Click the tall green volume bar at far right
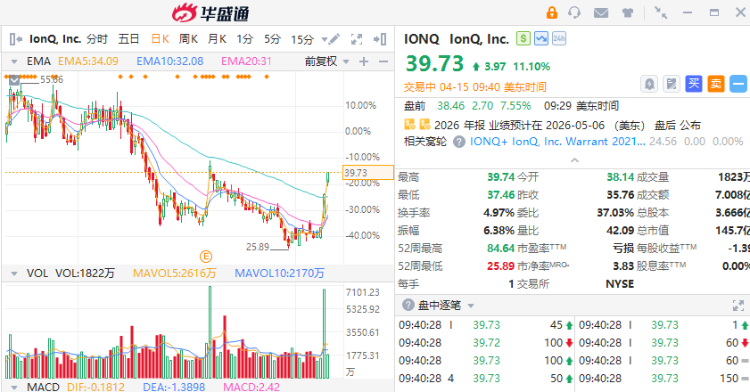Screen dimensions: 750x392 click(324, 334)
